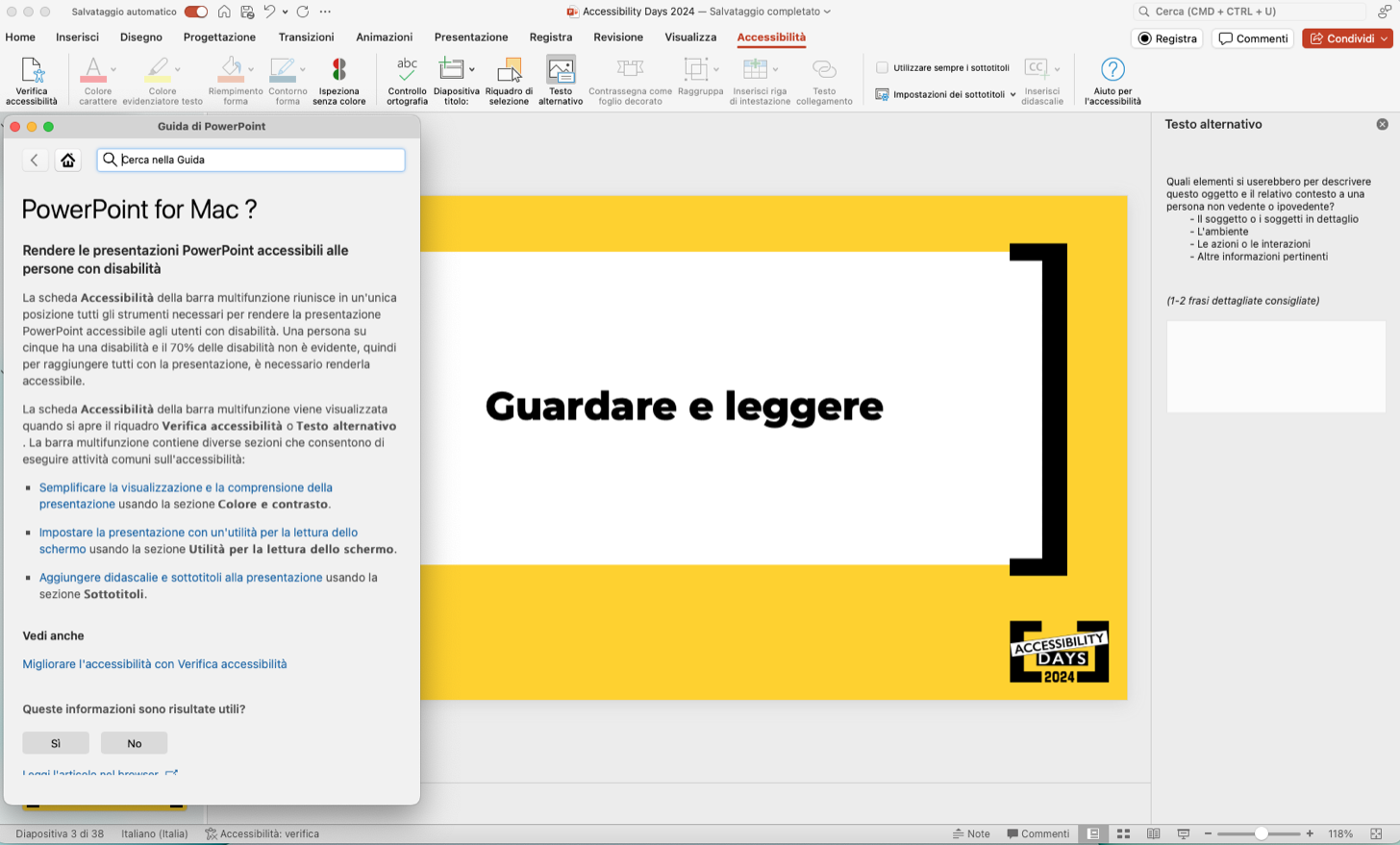Open the Verifica accessibilità checker
1400x845 pixels.
coord(32,81)
